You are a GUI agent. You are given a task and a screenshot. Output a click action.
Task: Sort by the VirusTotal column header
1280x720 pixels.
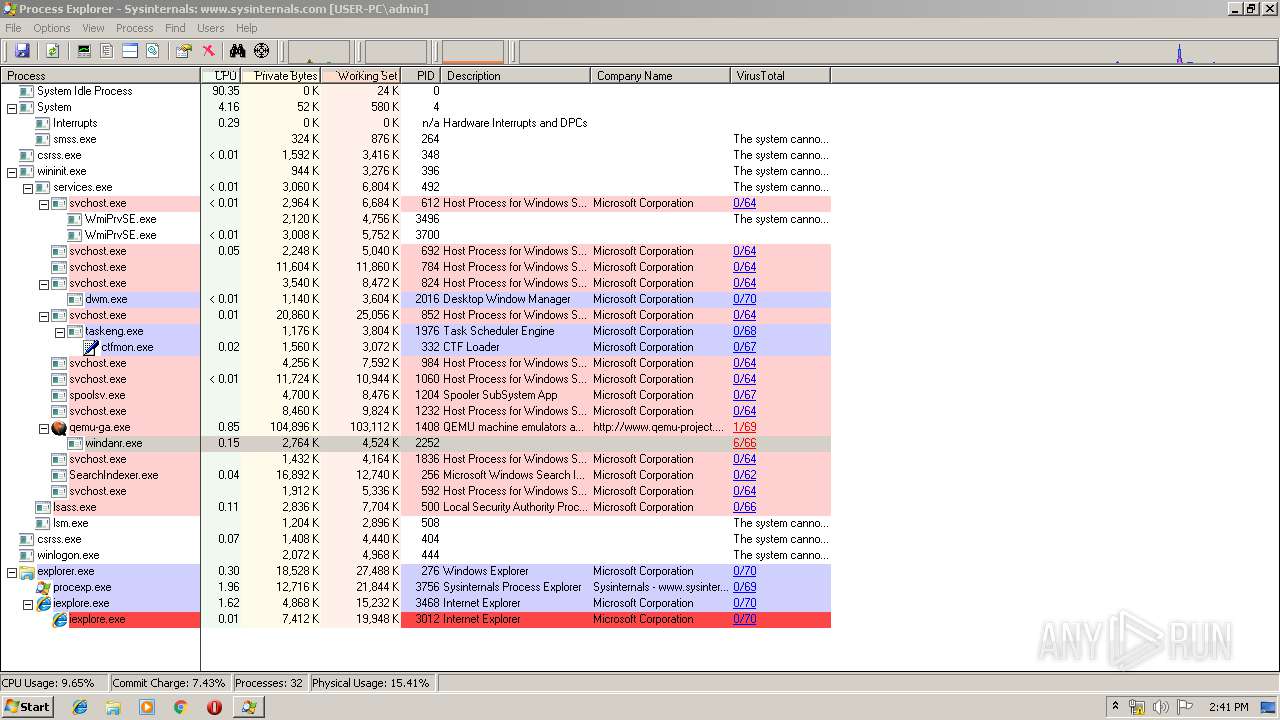780,75
